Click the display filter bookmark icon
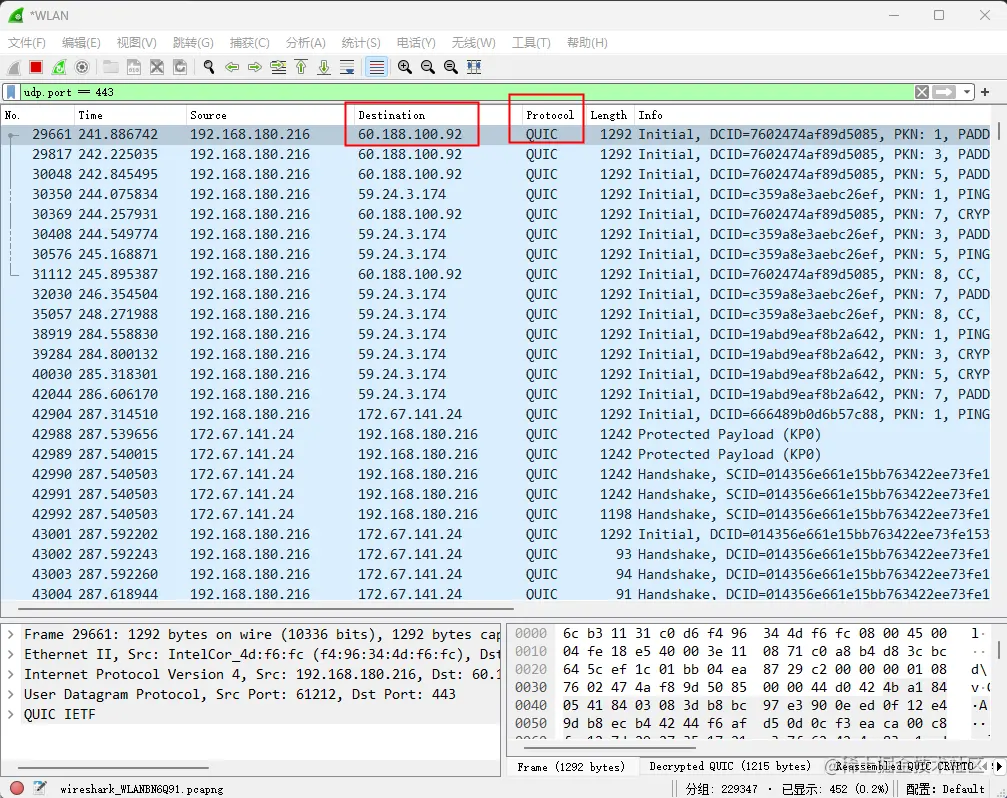Viewport: 1007px width, 798px height. click(x=11, y=92)
